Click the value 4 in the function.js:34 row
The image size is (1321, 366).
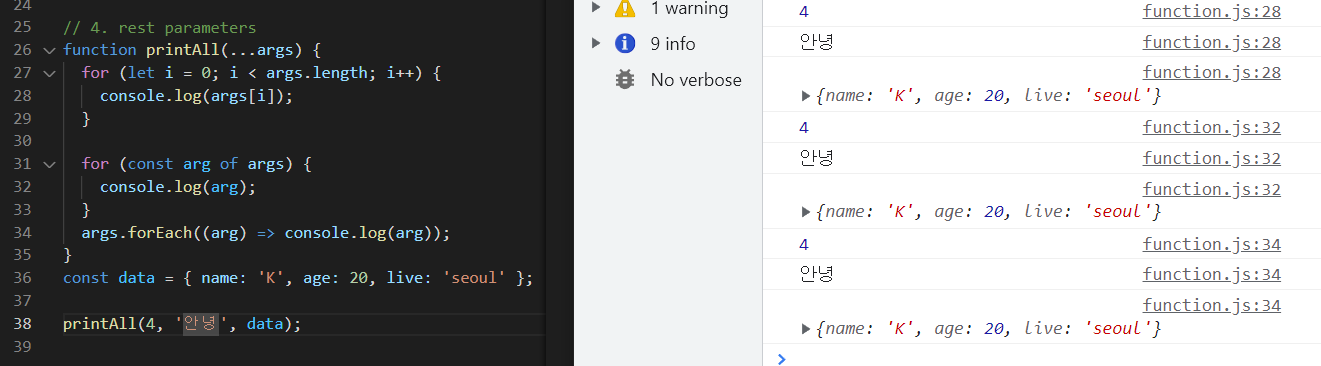pyautogui.click(x=805, y=244)
